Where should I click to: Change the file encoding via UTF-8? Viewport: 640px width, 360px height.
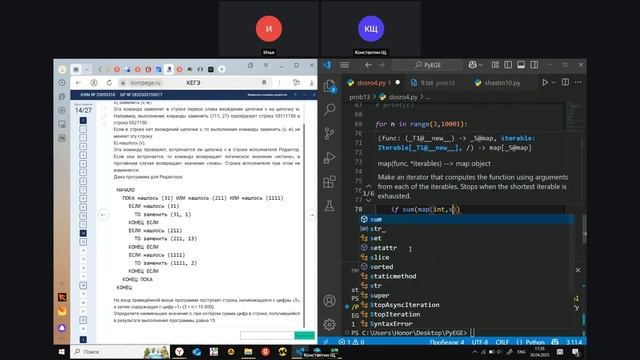point(480,342)
